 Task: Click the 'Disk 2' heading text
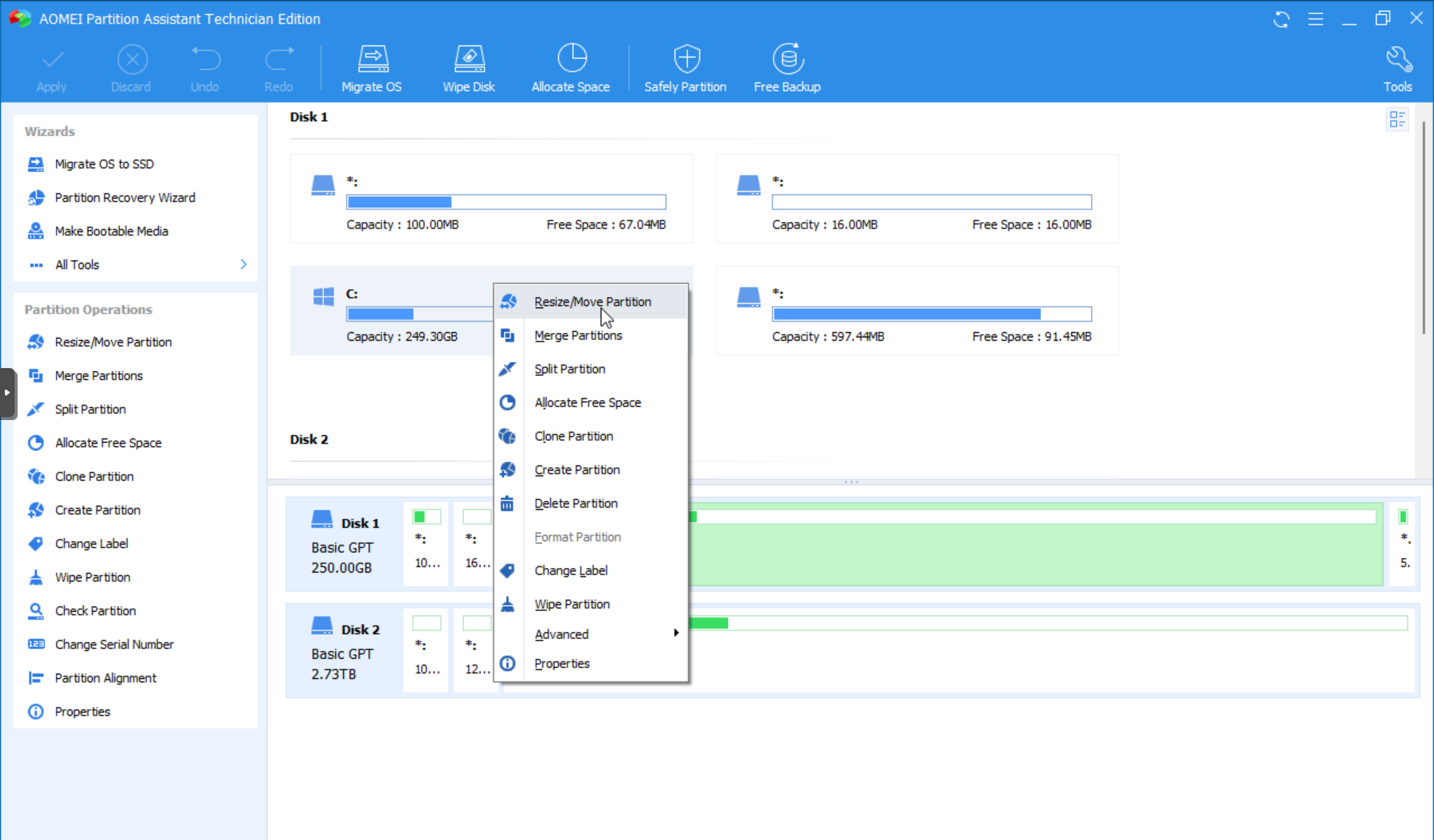(309, 439)
